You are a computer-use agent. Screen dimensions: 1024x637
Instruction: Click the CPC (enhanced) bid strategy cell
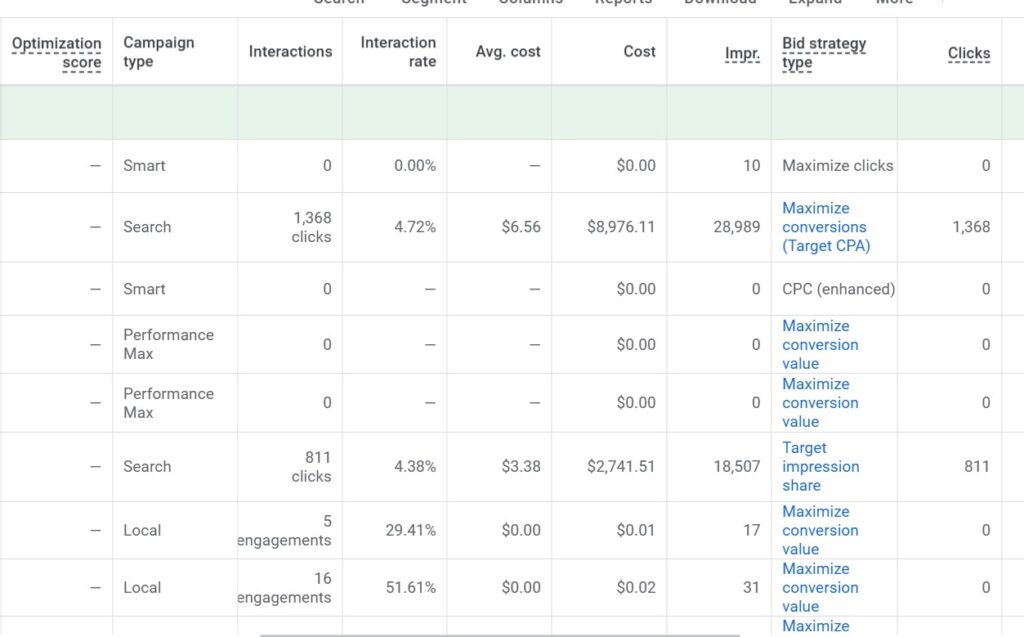tap(838, 289)
